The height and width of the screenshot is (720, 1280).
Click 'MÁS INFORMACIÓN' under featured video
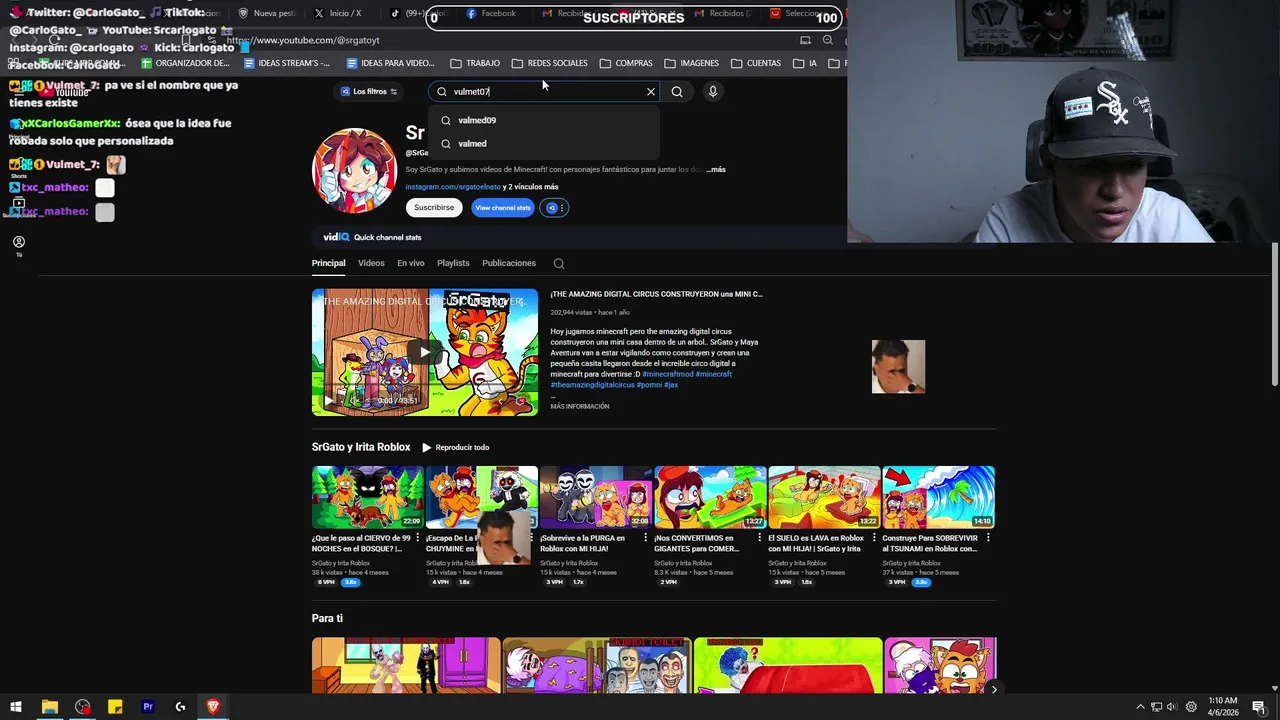[579, 406]
